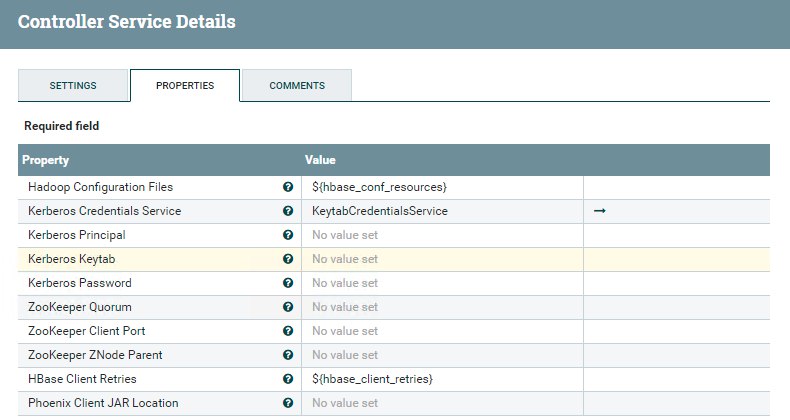
Task: Click the Property column header
Action: [x=45, y=160]
